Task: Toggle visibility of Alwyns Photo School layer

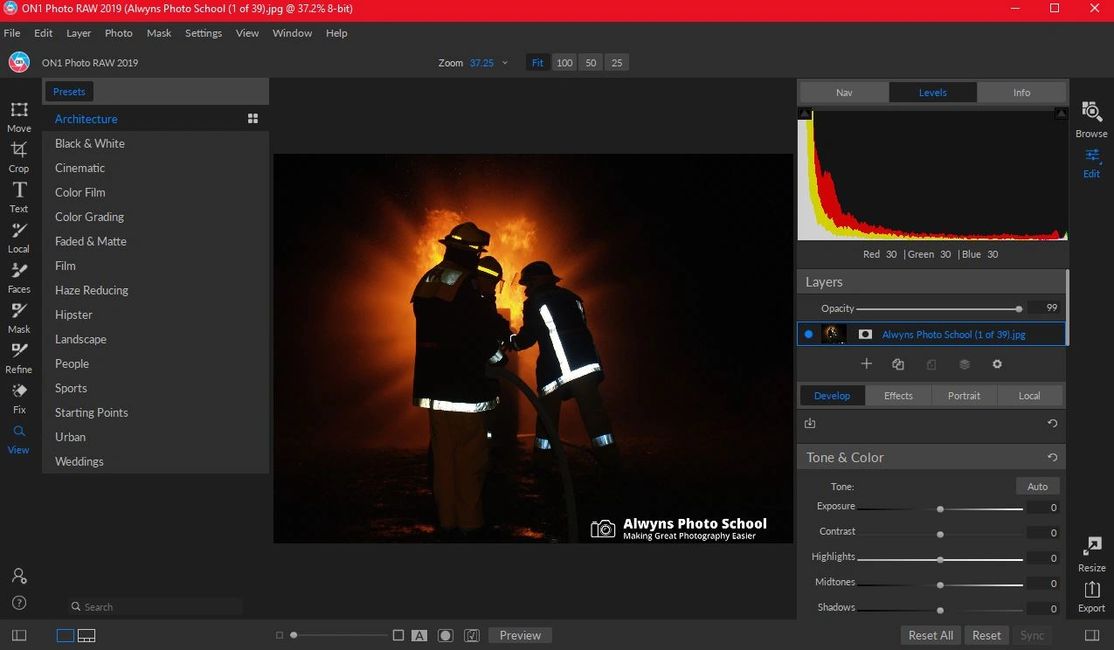Action: tap(808, 334)
